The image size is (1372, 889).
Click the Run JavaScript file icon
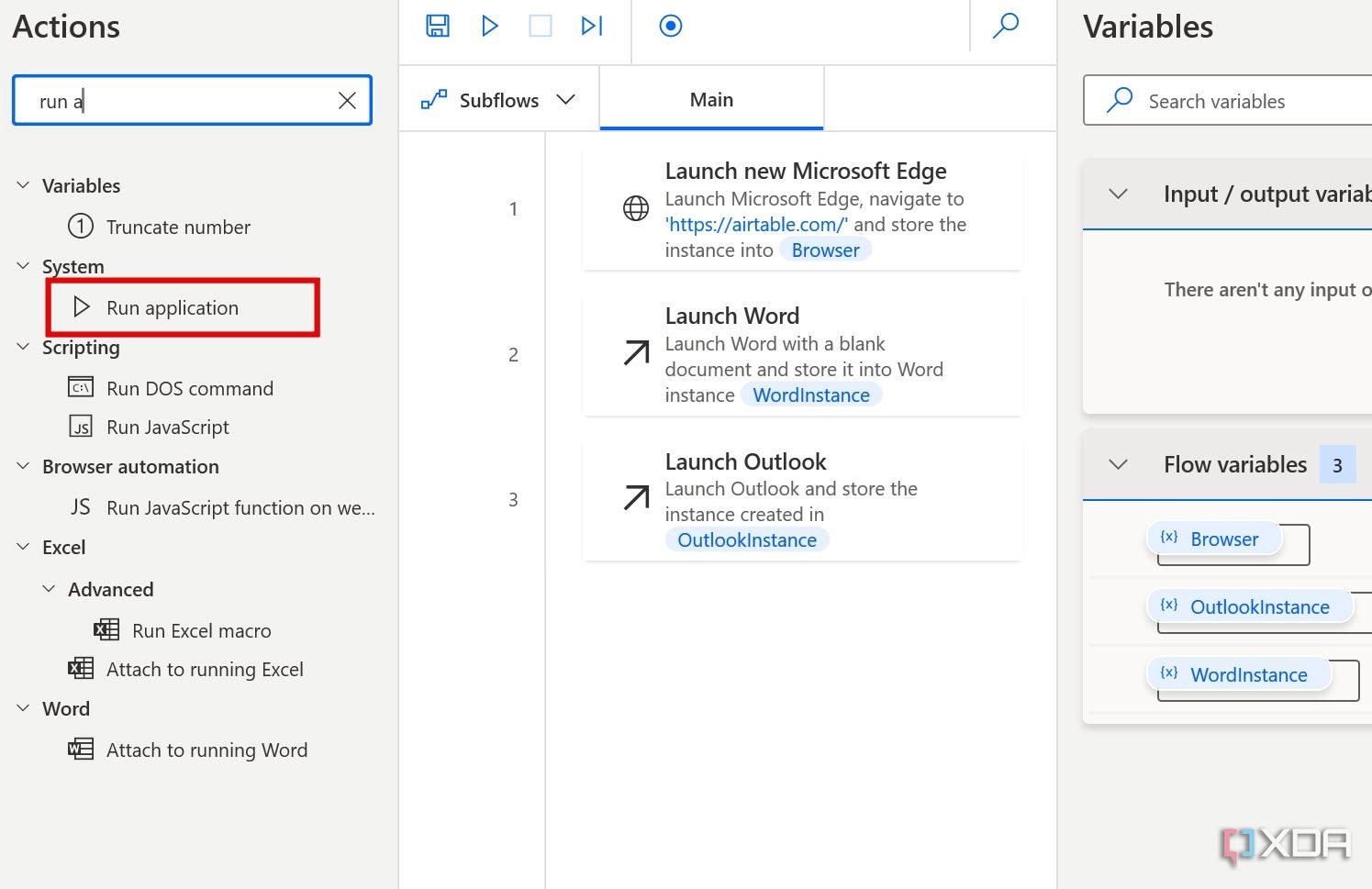81,426
